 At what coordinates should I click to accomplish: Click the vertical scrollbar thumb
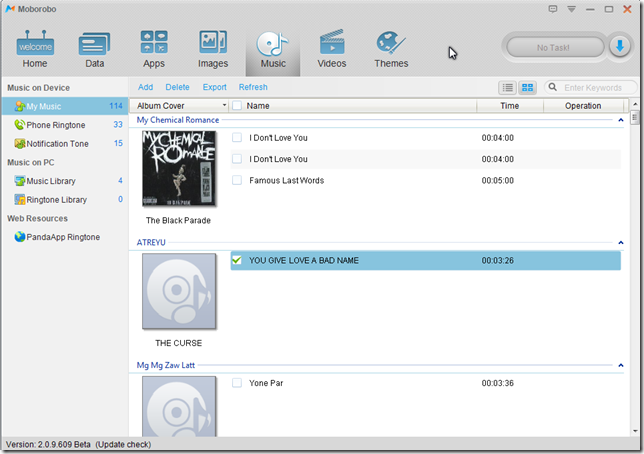635,118
